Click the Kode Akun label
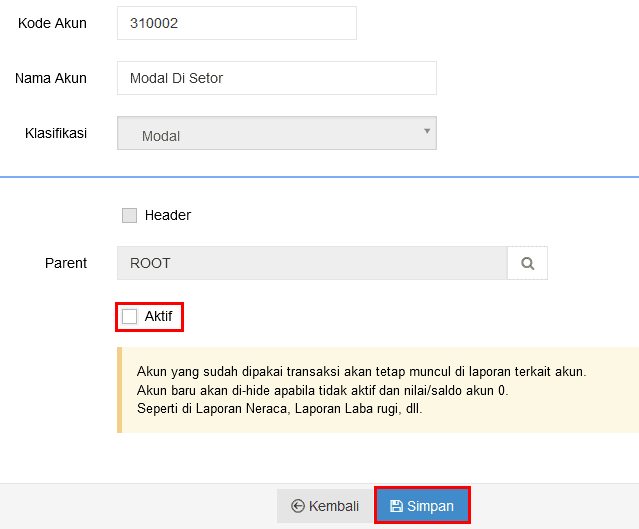 (52, 23)
